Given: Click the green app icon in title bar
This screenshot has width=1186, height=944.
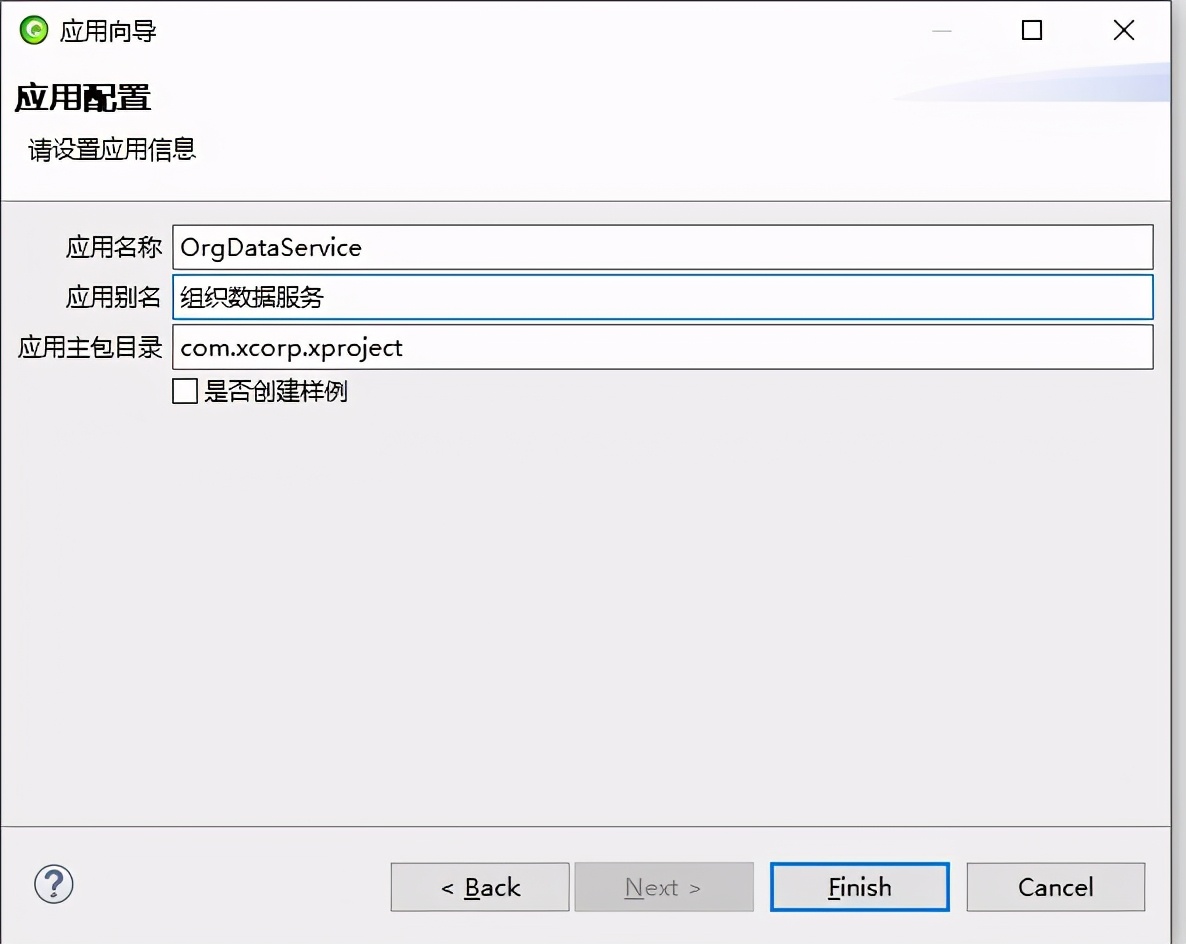Looking at the screenshot, I should tap(33, 30).
